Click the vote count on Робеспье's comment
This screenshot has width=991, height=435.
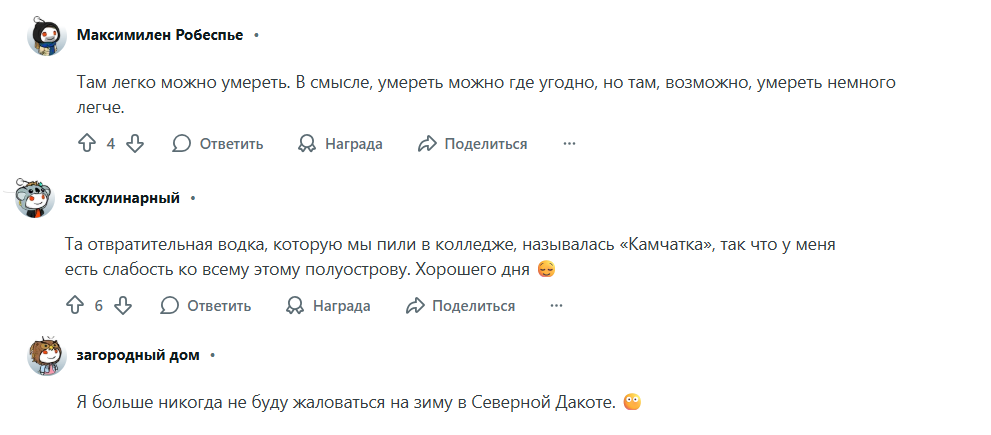point(111,144)
